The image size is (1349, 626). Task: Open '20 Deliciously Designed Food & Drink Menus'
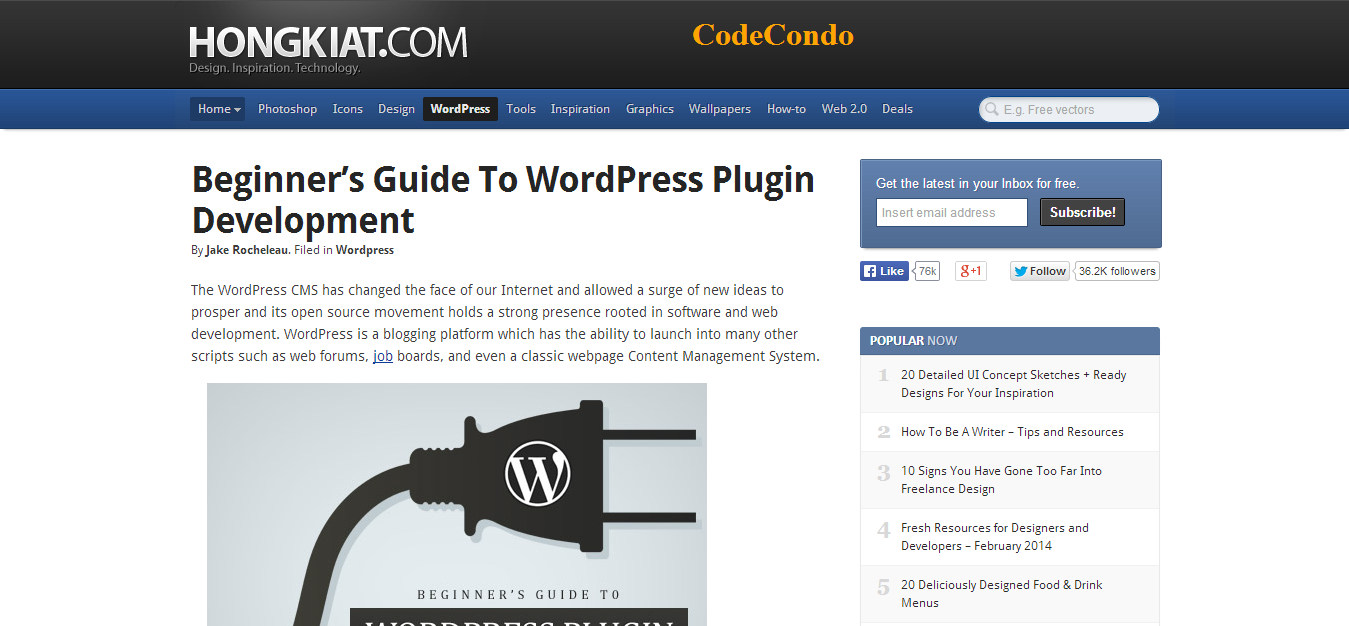click(x=1001, y=594)
